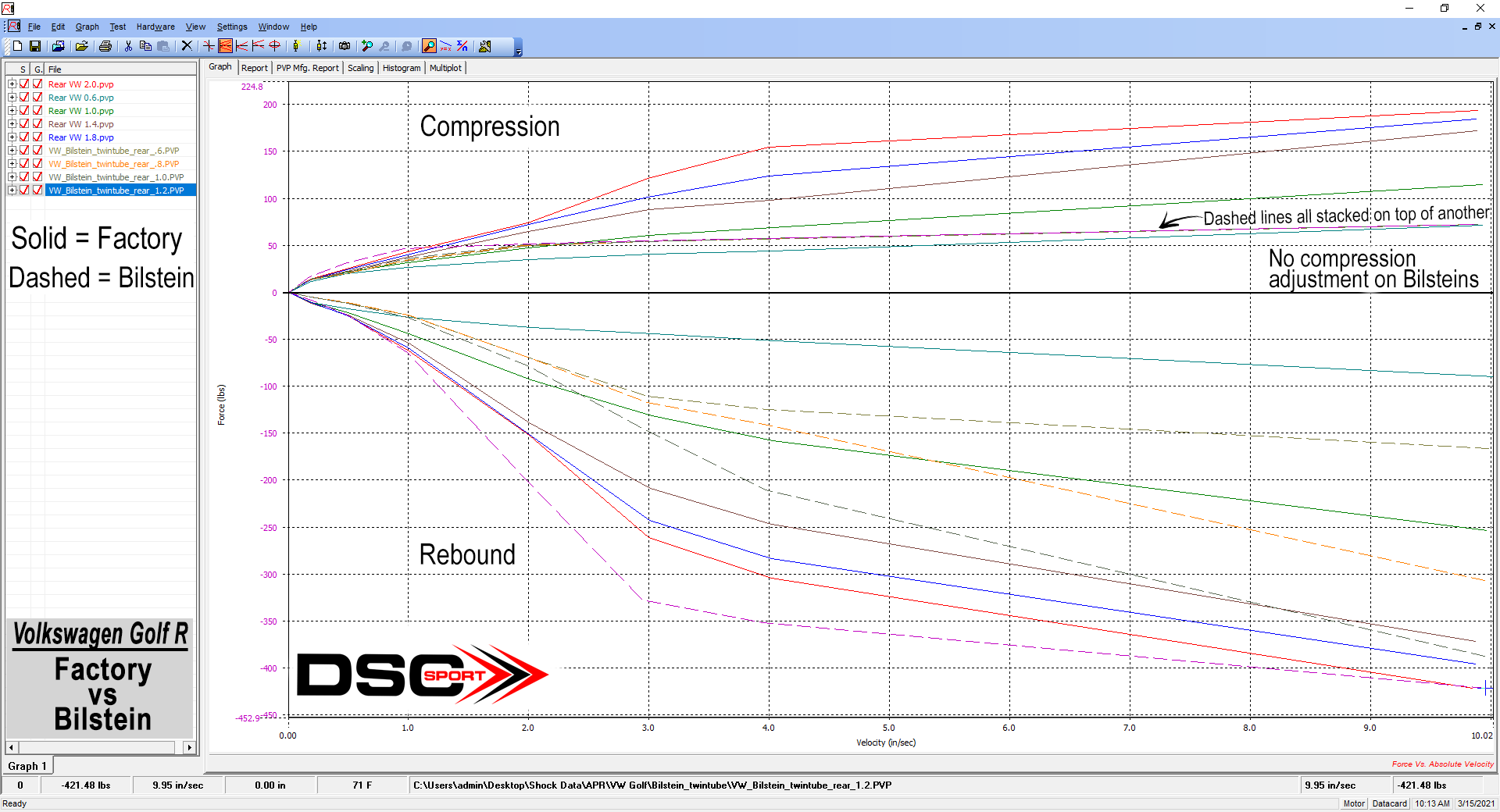Open the Hardware menu
The height and width of the screenshot is (812, 1500).
pyautogui.click(x=155, y=27)
